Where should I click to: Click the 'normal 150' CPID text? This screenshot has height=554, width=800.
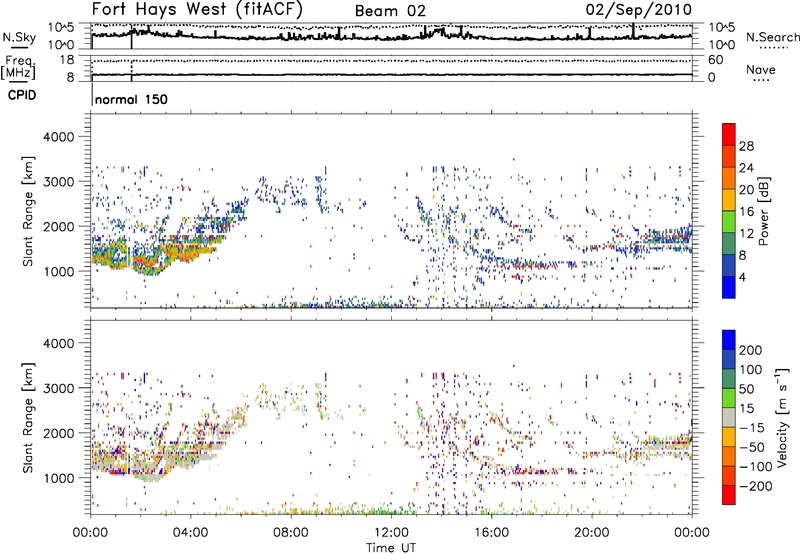click(131, 99)
